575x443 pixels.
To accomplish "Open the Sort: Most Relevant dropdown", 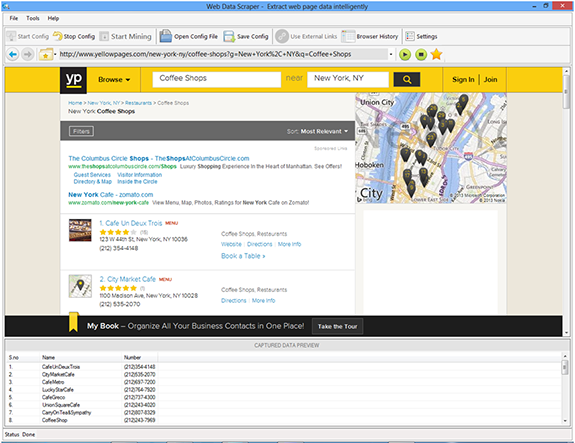I will click(x=318, y=131).
